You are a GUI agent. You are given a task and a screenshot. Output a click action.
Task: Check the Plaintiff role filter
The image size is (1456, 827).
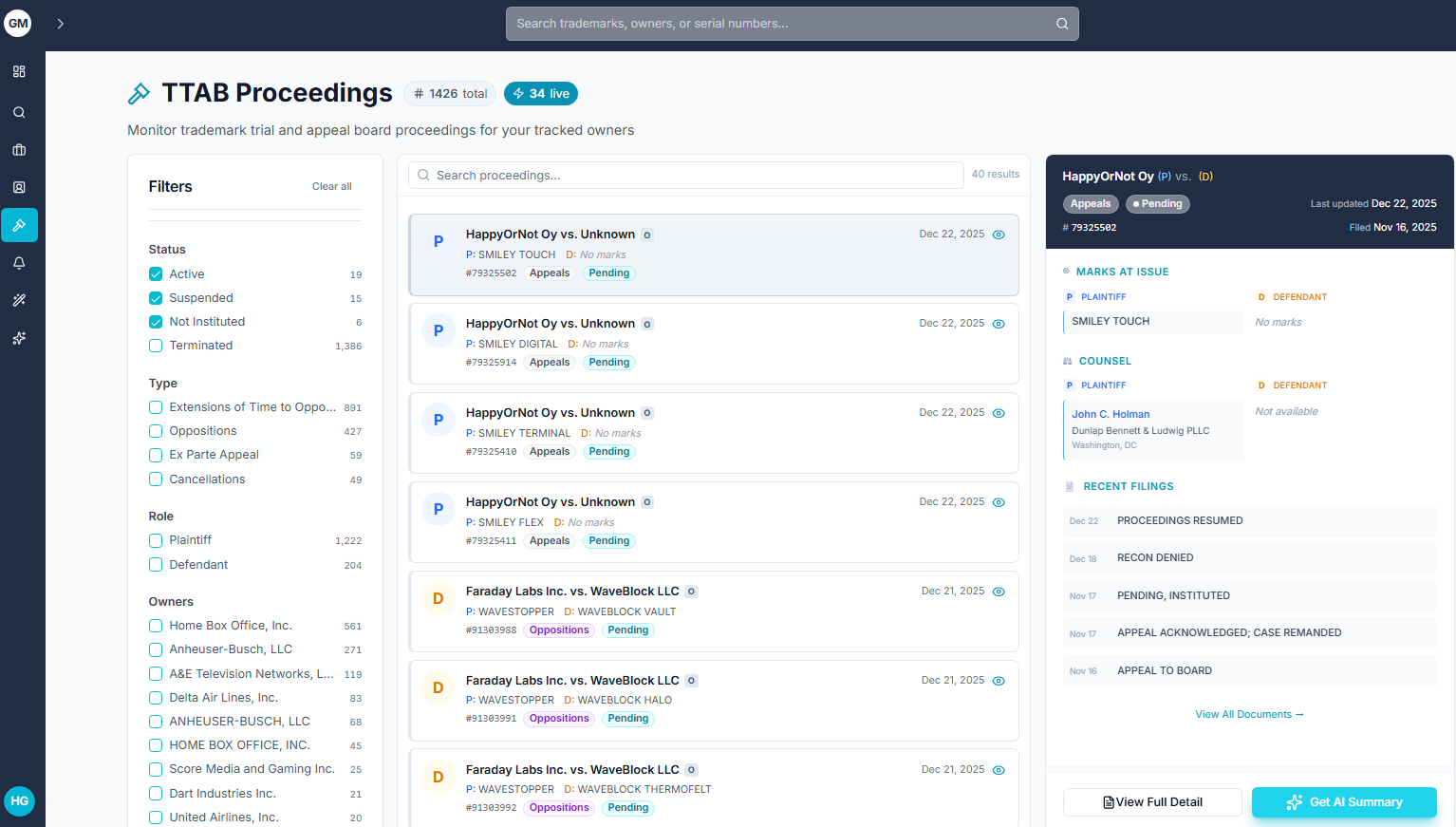click(x=156, y=540)
